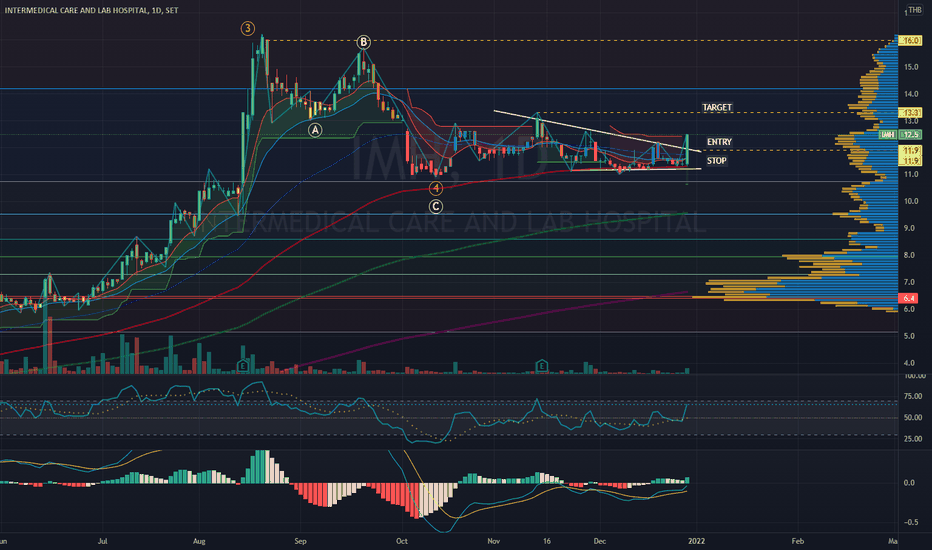Screen dimensions: 932x550
Task: Click the 25.00 RSI scale value
Action: (914, 439)
